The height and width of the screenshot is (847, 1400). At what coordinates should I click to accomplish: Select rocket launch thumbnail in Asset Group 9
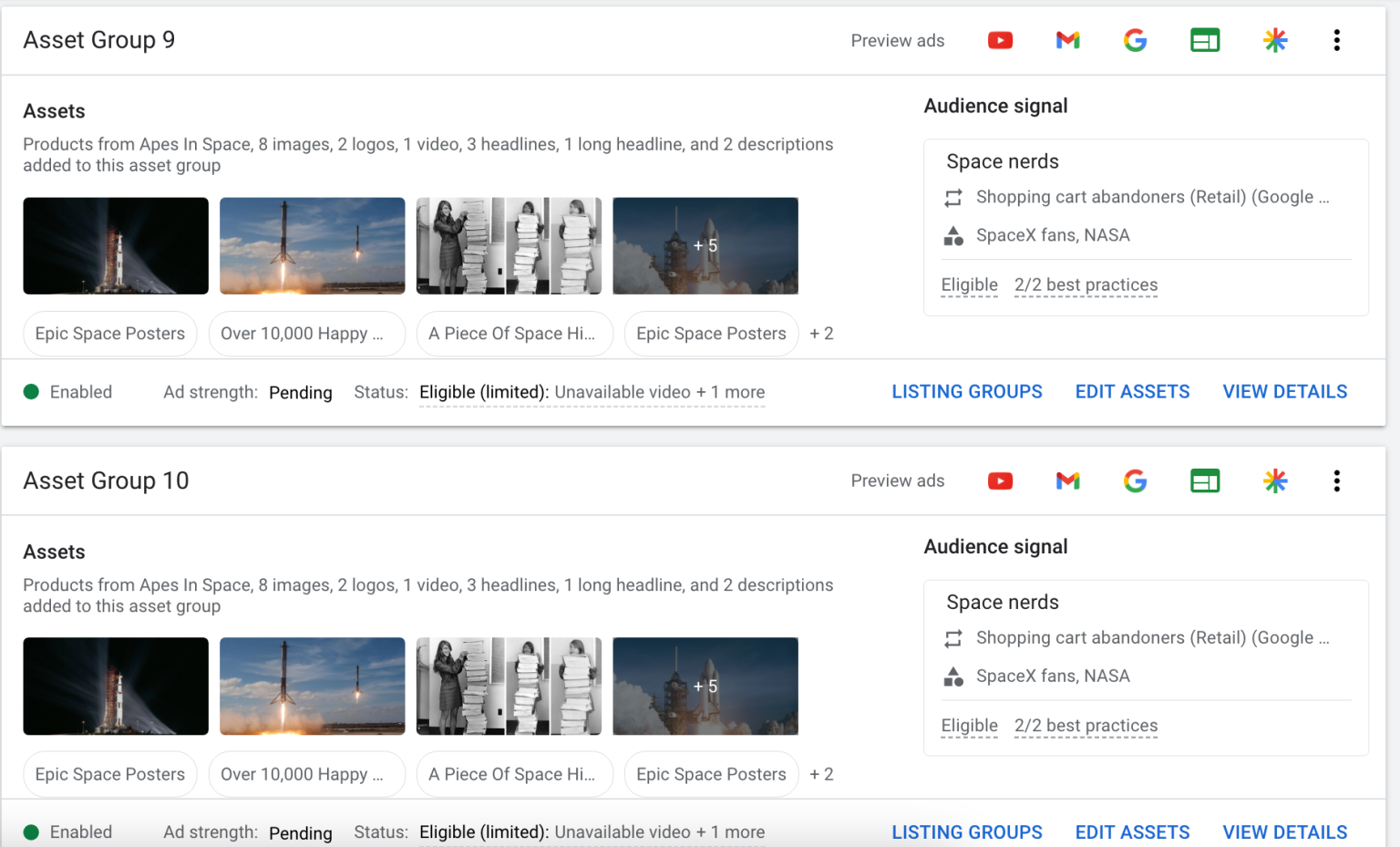(x=312, y=245)
